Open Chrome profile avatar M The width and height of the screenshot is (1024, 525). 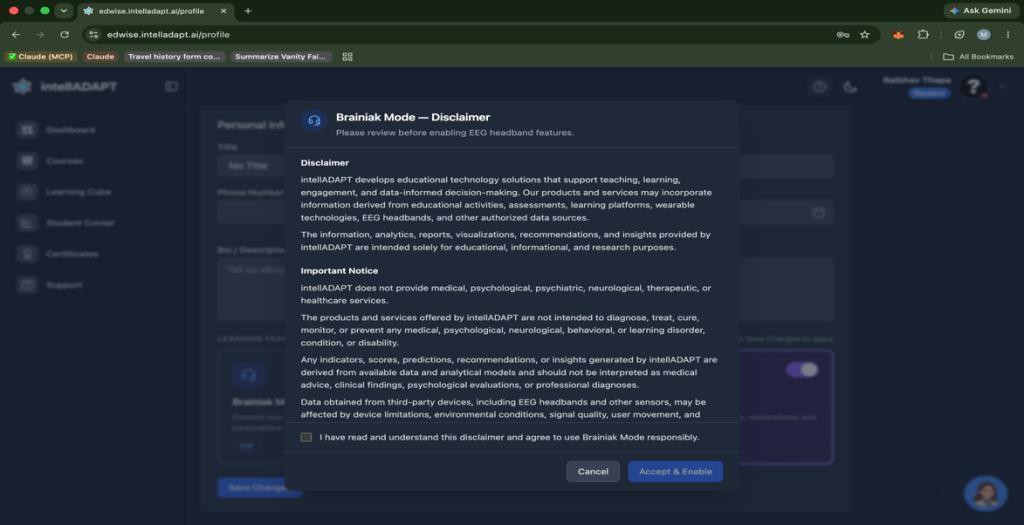pyautogui.click(x=984, y=35)
